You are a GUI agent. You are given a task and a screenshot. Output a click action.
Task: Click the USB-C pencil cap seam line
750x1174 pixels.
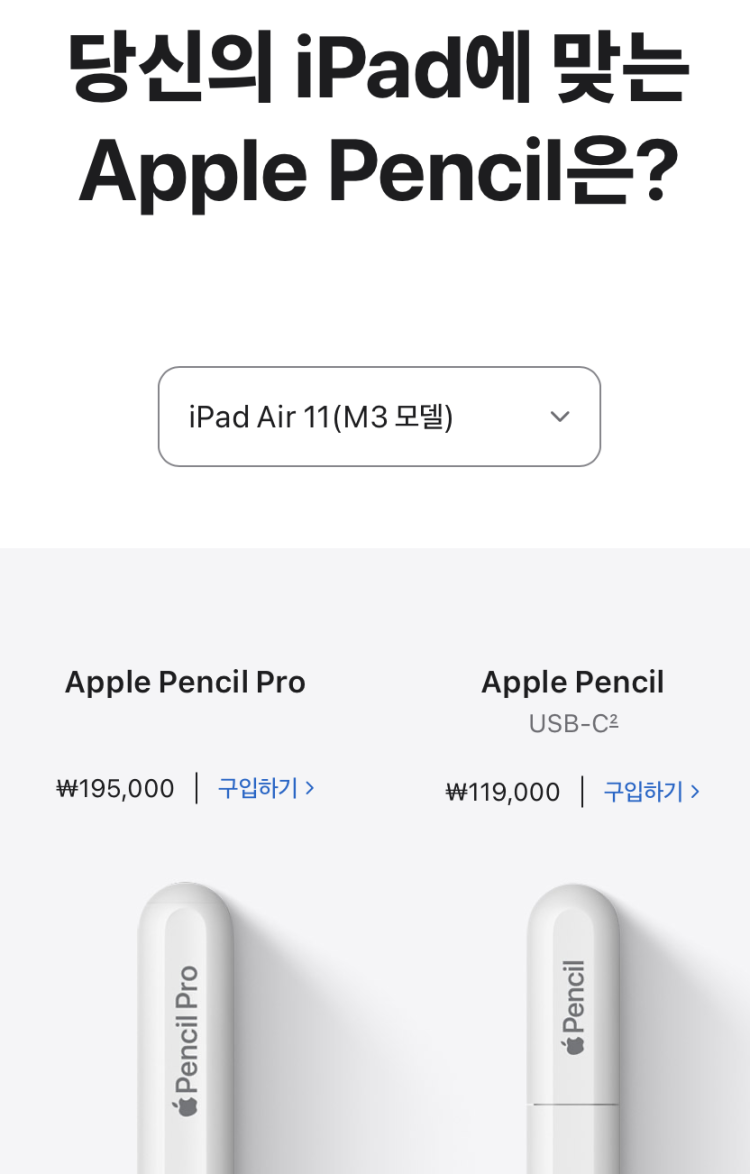click(574, 1104)
